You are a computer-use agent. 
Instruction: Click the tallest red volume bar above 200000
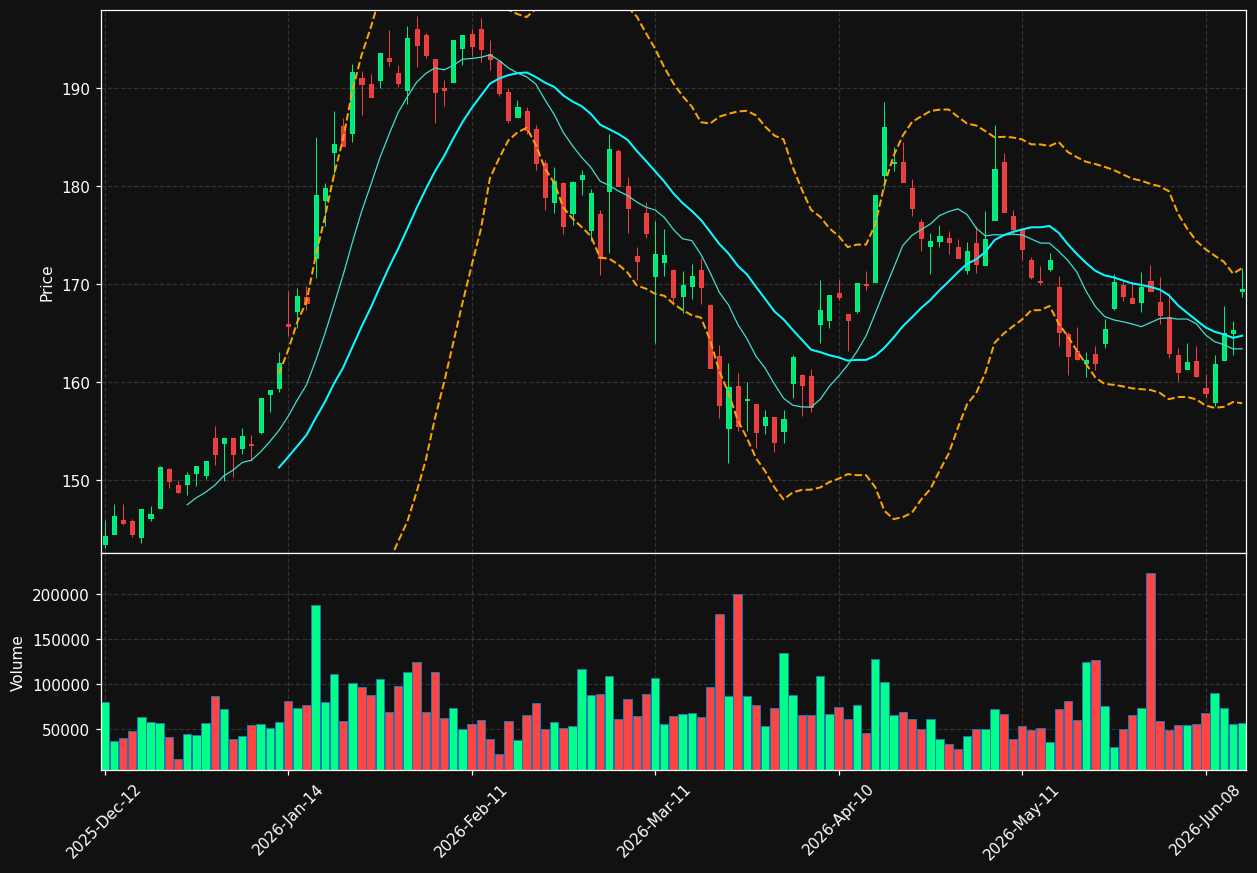coord(1151,671)
